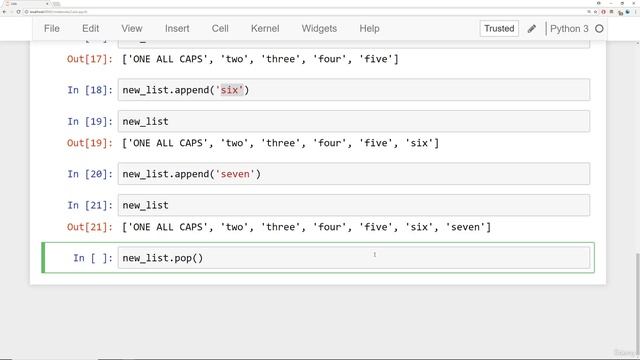Click the browser back arrow
Screen dimensions: 640x360
(4, 12)
